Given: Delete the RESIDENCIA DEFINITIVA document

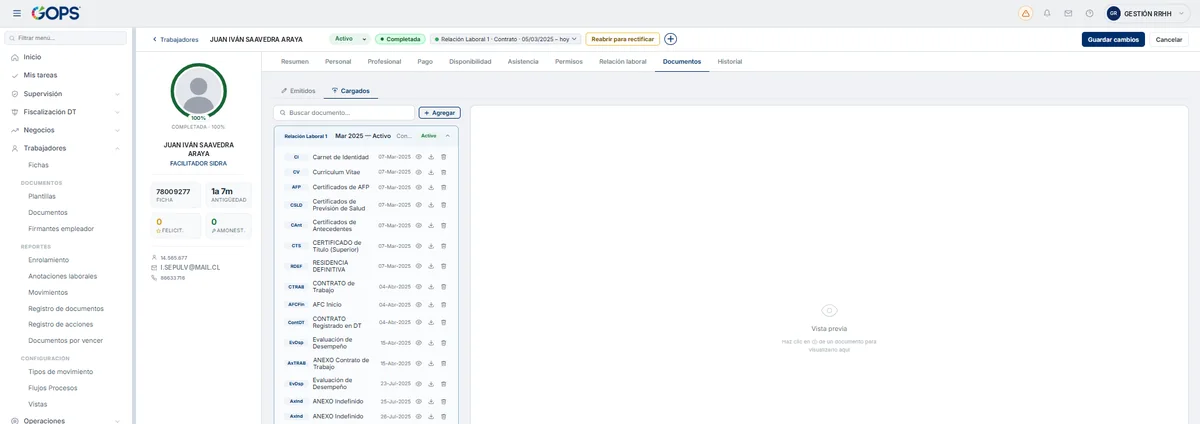Looking at the screenshot, I should coord(444,266).
